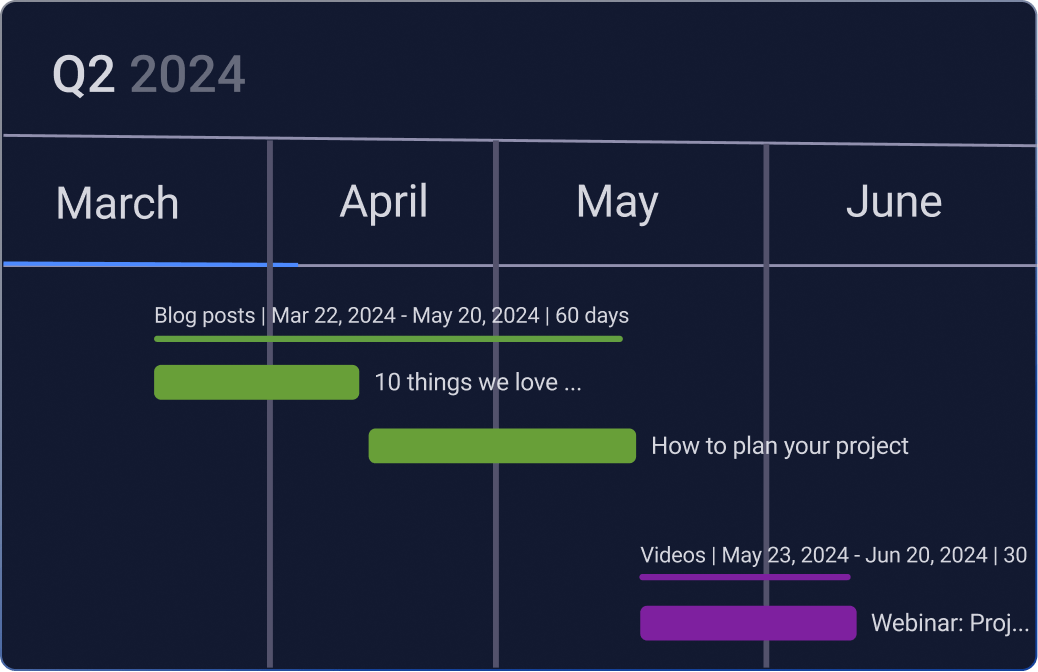Click the '10 things we love ...' text label

pyautogui.click(x=477, y=382)
